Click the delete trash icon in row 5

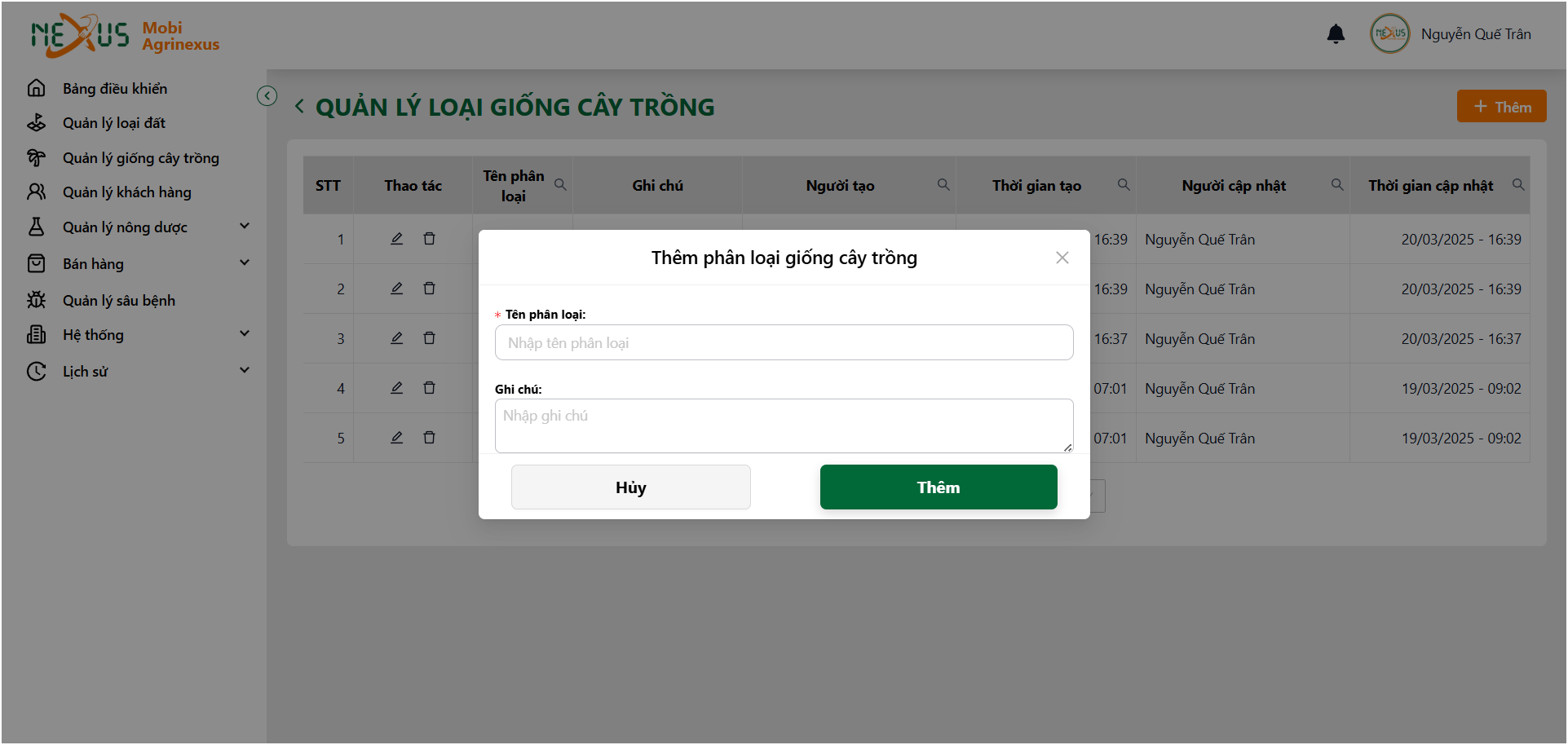pos(429,438)
